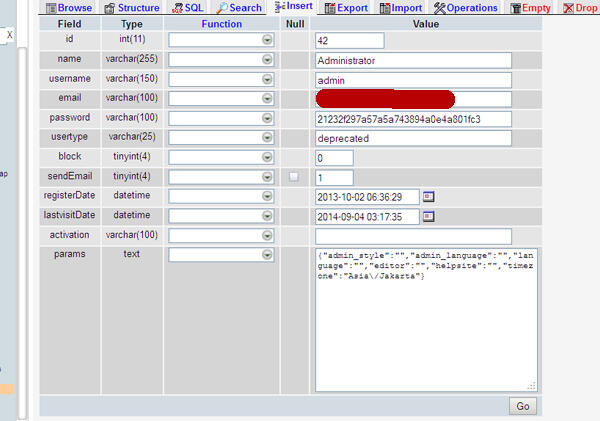Viewport: 600px width, 421px height.
Task: Open the SQL tab
Action: click(188, 8)
